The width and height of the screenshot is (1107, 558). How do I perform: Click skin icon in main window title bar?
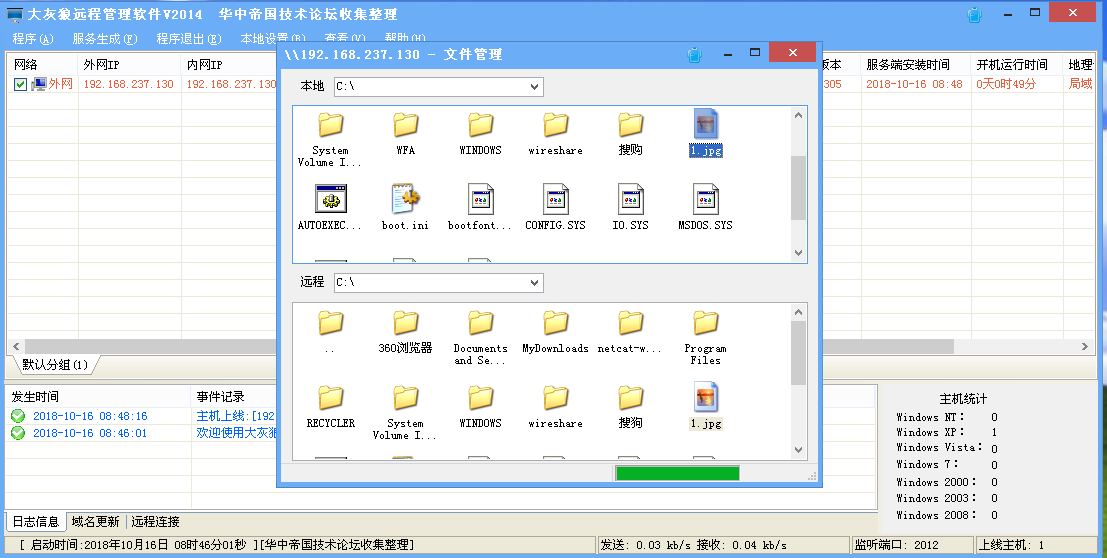pos(975,15)
